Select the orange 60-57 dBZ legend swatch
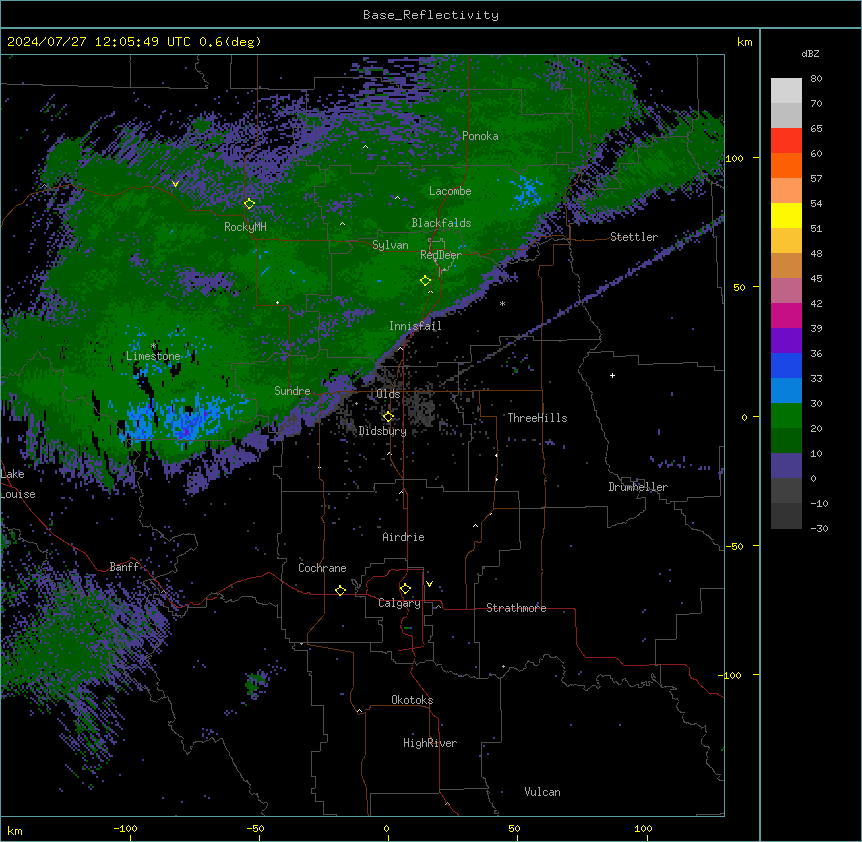Image resolution: width=862 pixels, height=842 pixels. coord(786,166)
